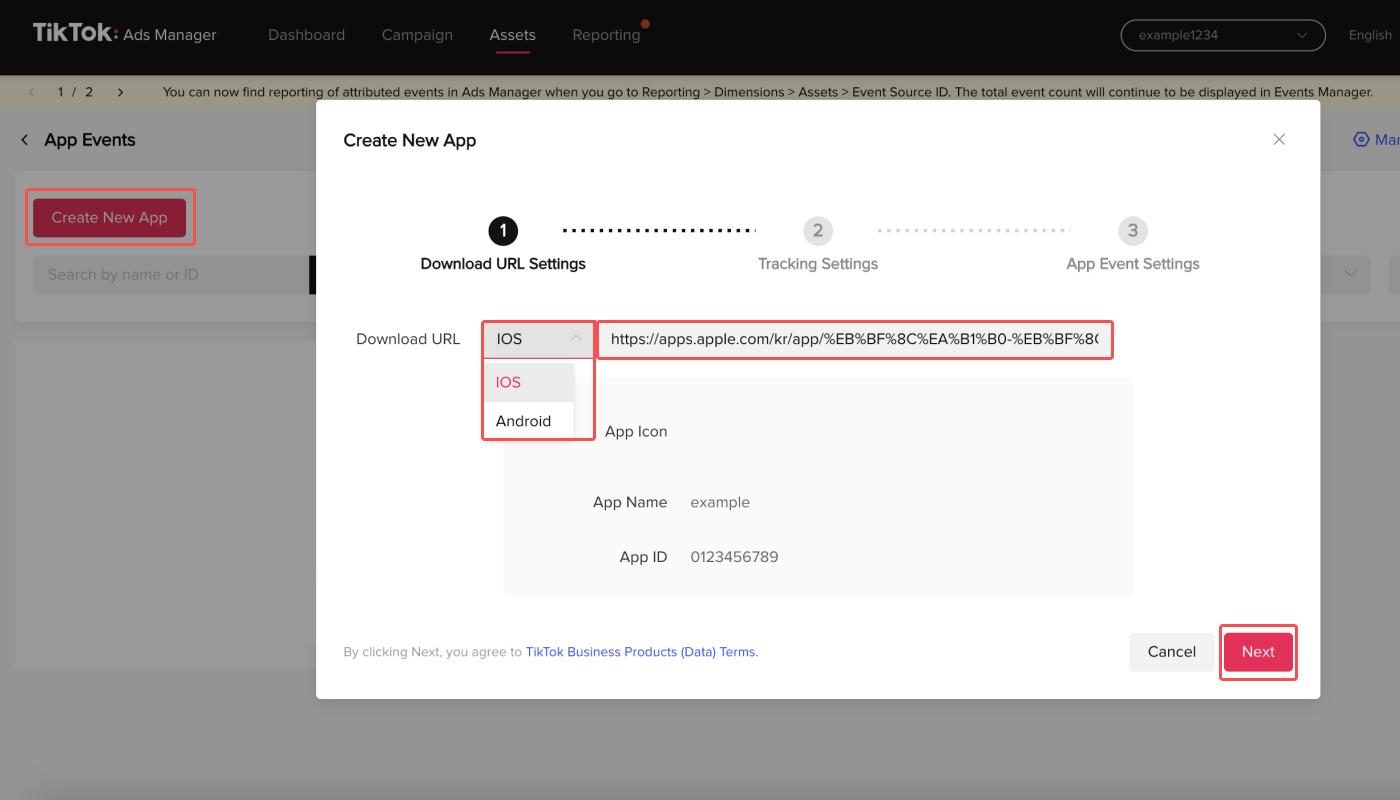Click the App Events page title
This screenshot has height=800, width=1400.
(x=90, y=140)
